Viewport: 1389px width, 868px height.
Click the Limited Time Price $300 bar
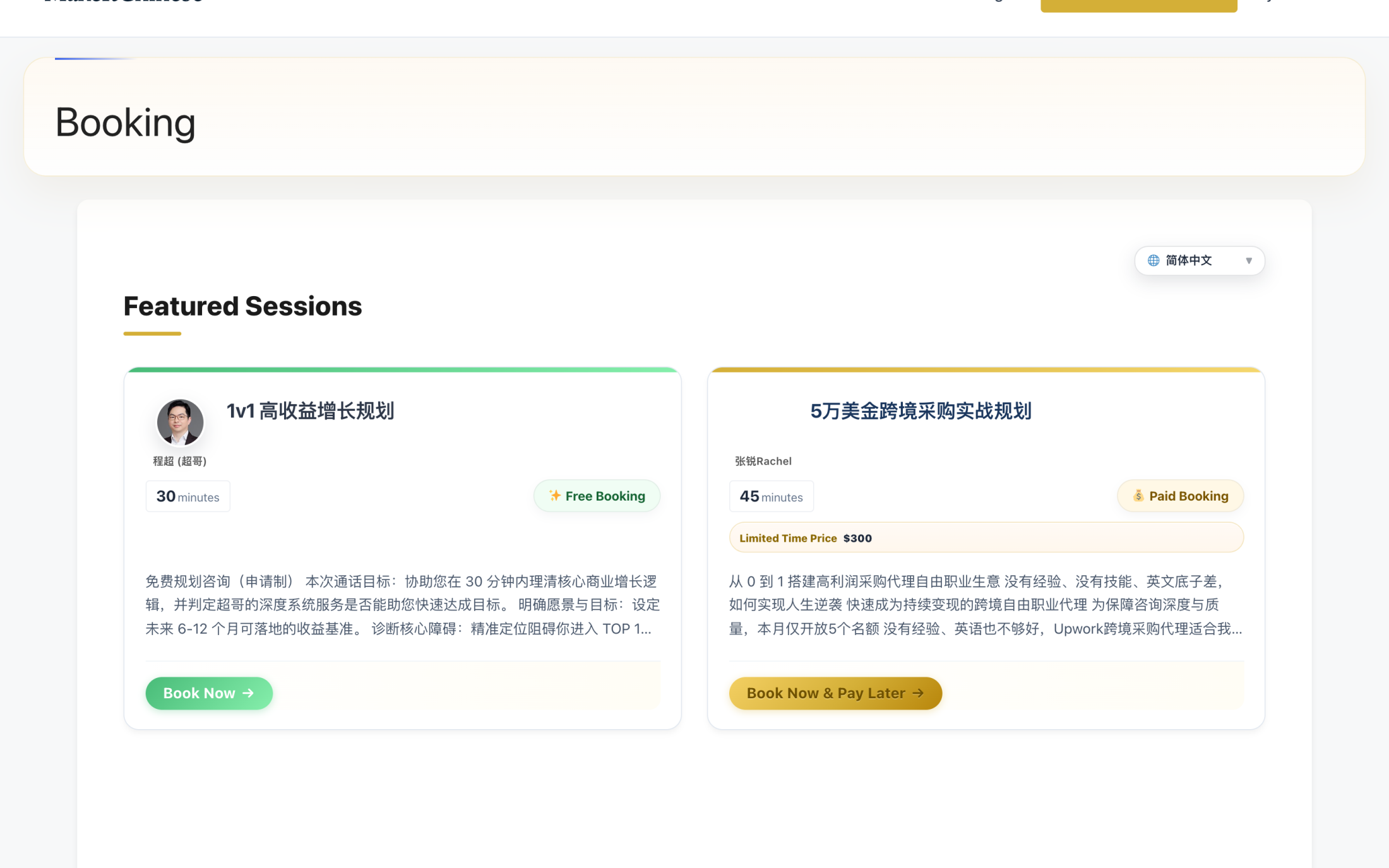click(986, 538)
